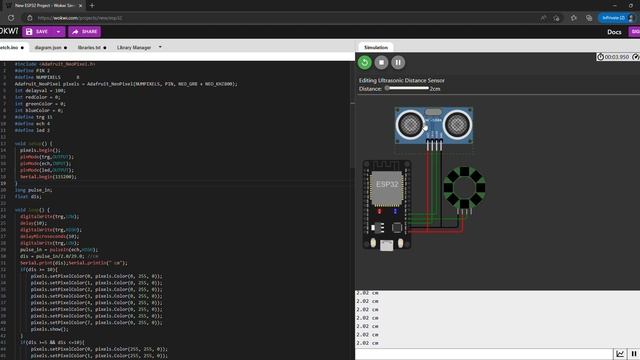Open the serial plotter graph icon
Screen dimensions: 640x360
click(620, 354)
